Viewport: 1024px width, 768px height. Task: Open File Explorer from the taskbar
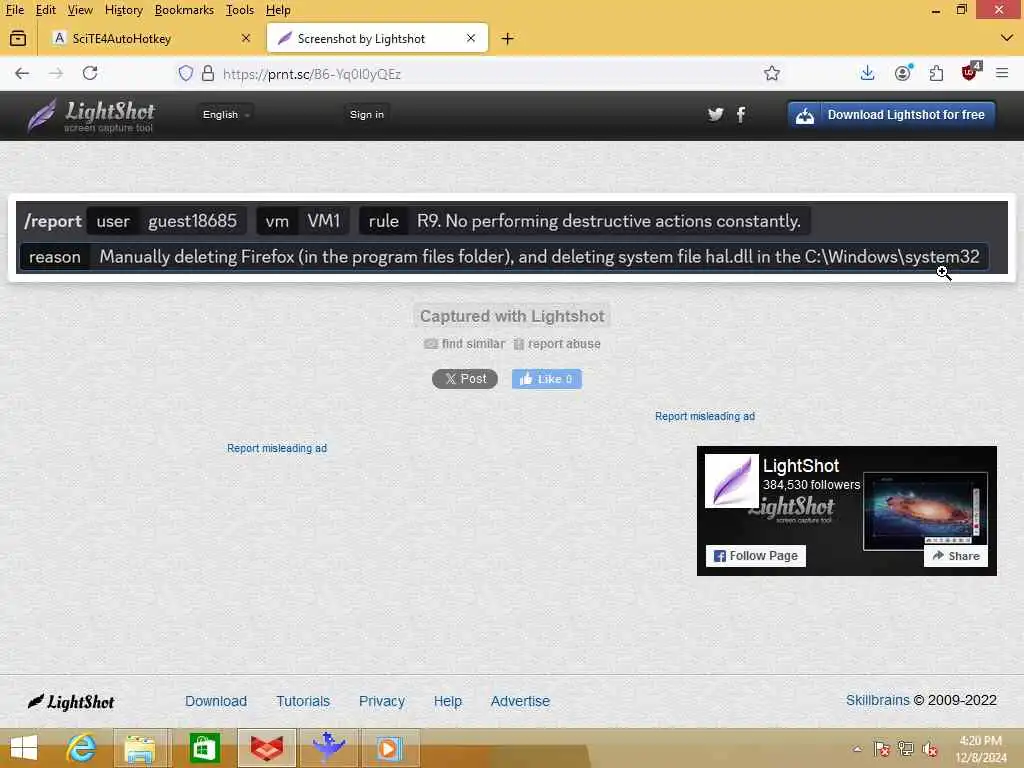(141, 748)
